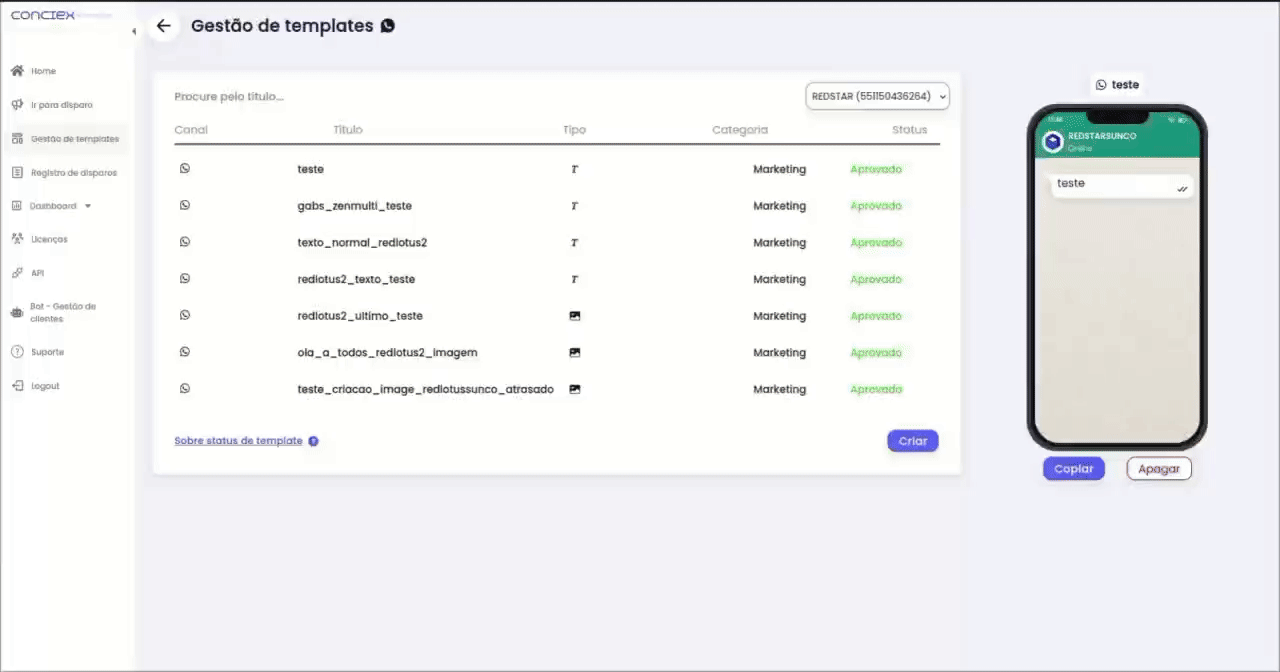Click the Licenças icon in sidebar
1280x672 pixels.
[17, 239]
